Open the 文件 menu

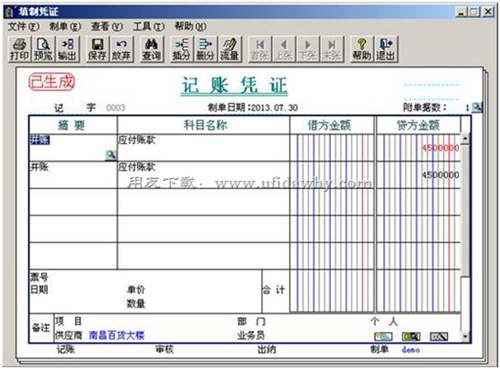click(23, 26)
